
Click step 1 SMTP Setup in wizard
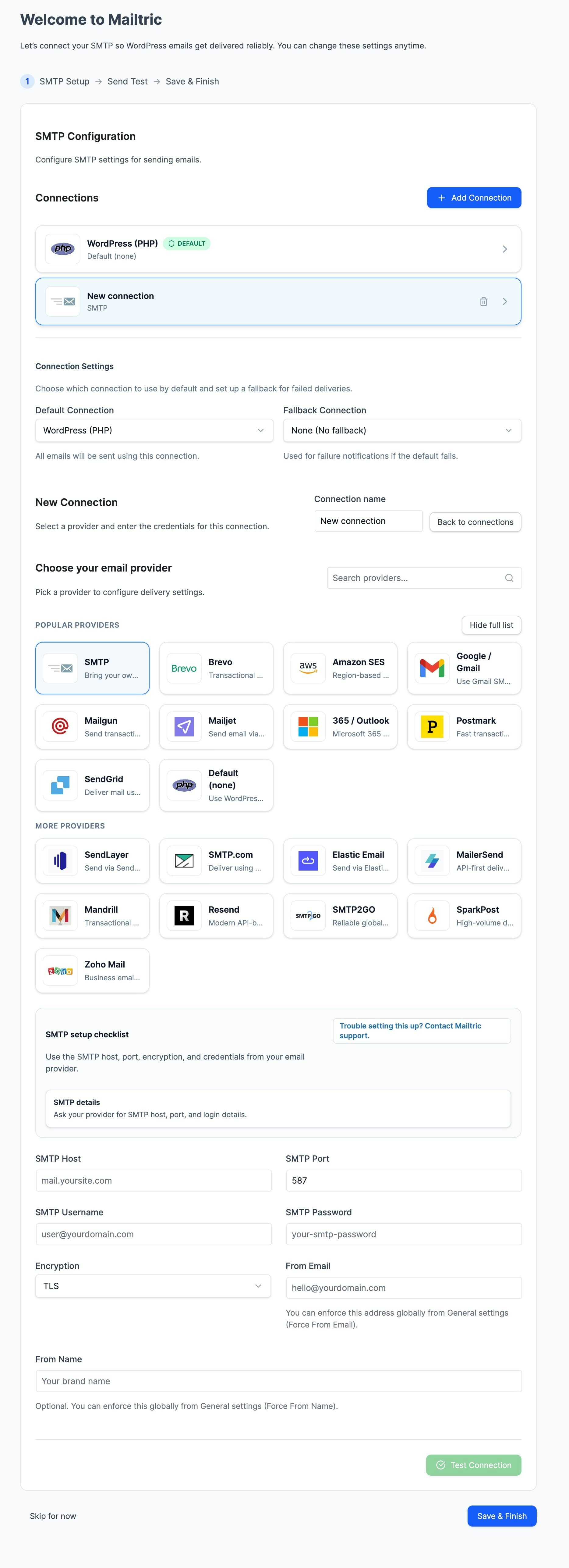click(55, 82)
